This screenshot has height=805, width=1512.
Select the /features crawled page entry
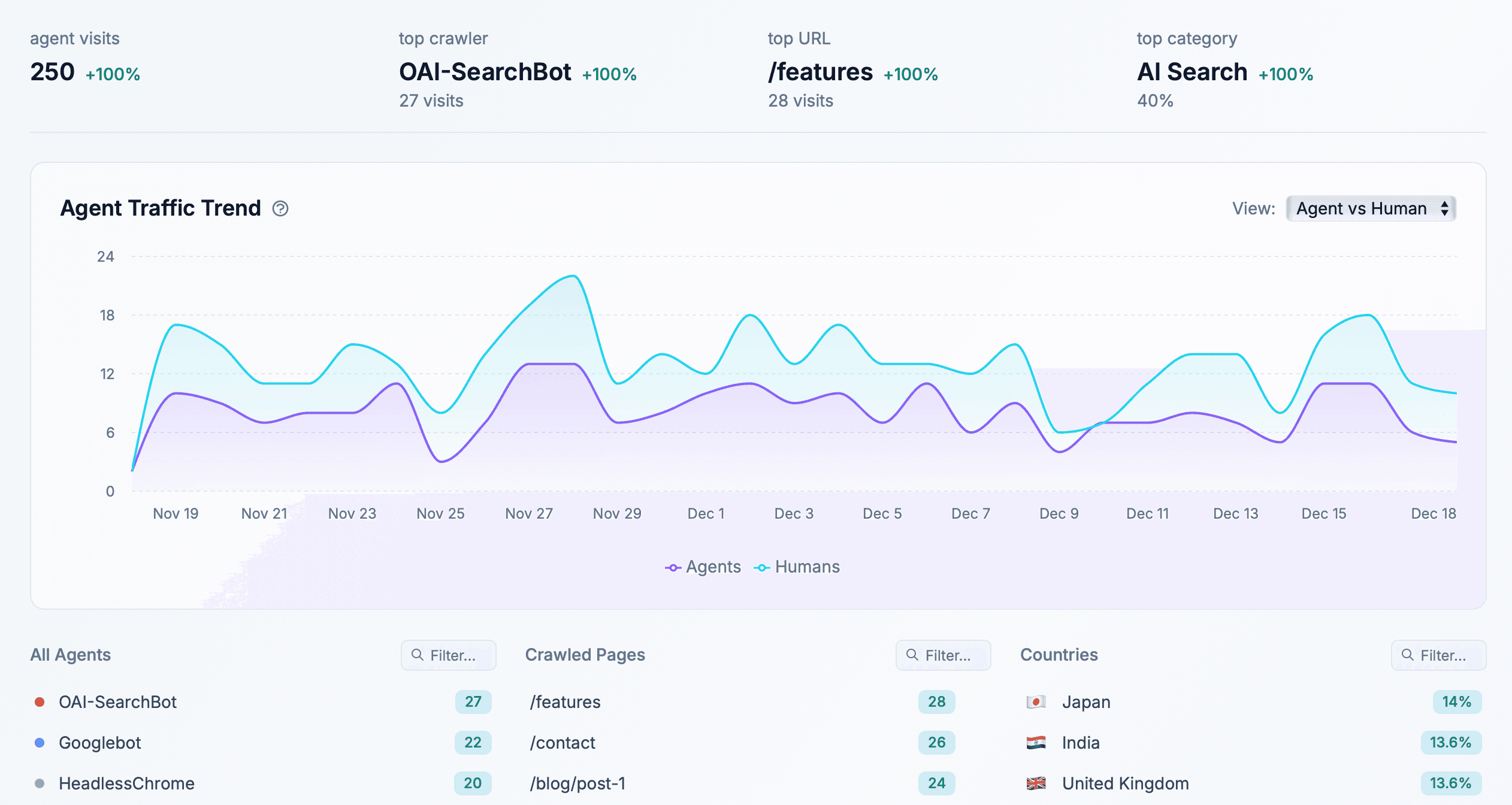(564, 701)
